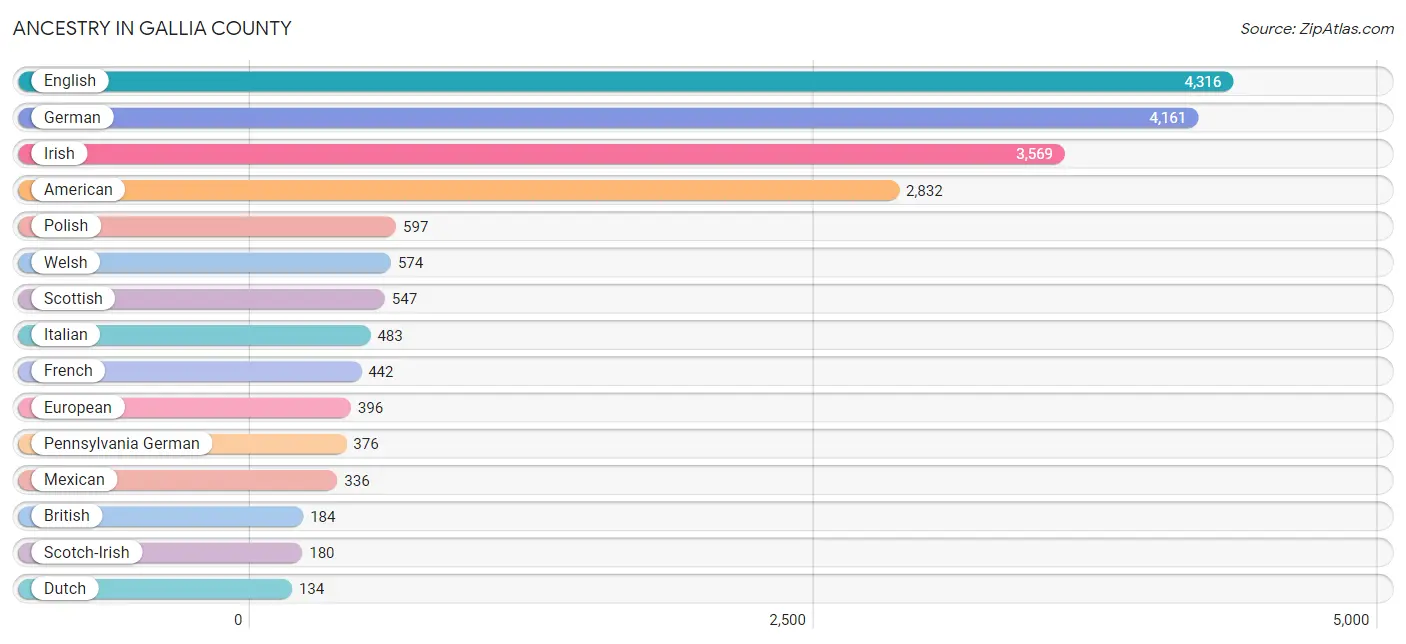Click the English bar label
Screen dimensions: 1406x644
coord(70,81)
